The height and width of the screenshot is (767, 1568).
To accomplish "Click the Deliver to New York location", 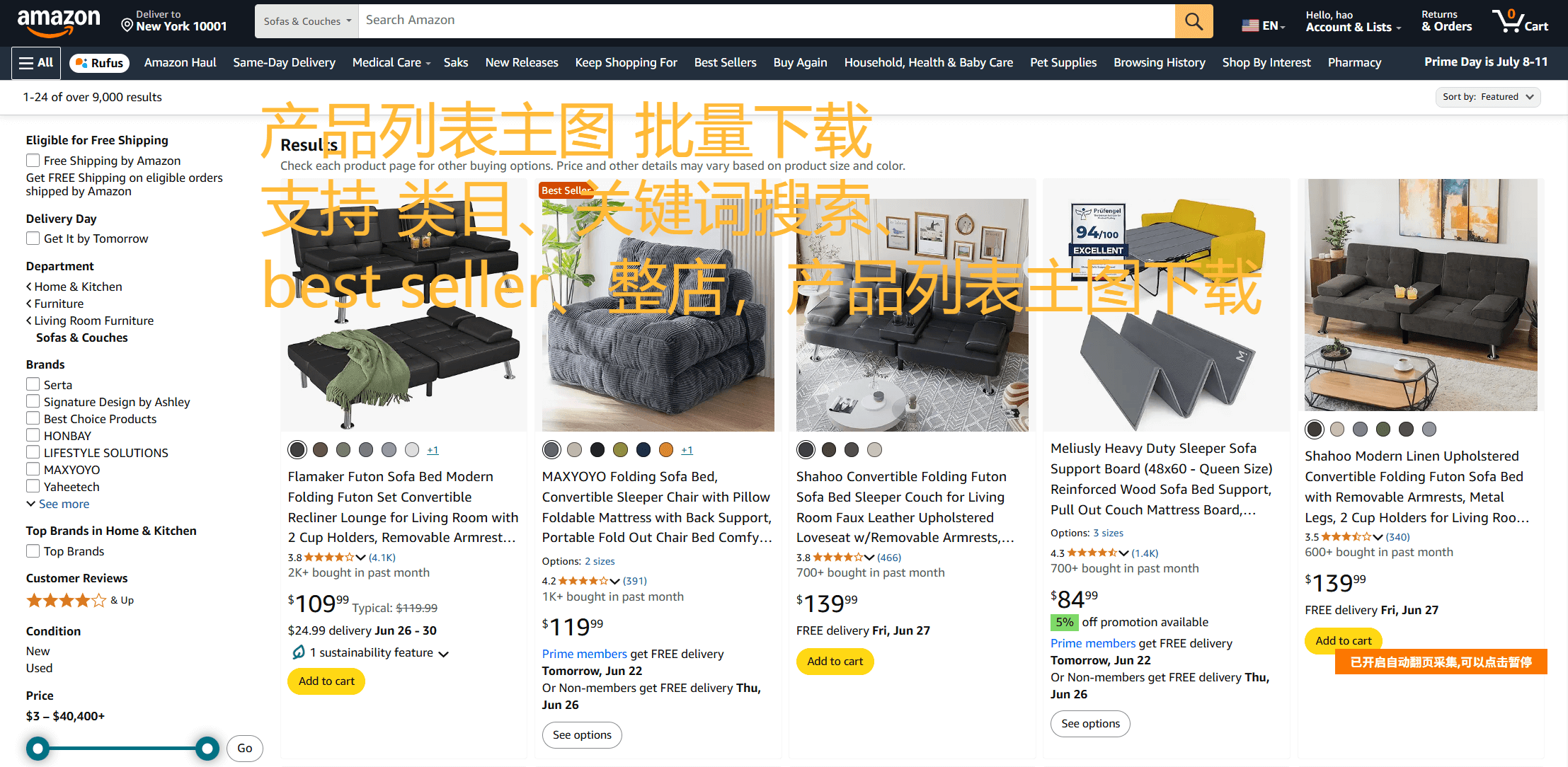I will [173, 21].
